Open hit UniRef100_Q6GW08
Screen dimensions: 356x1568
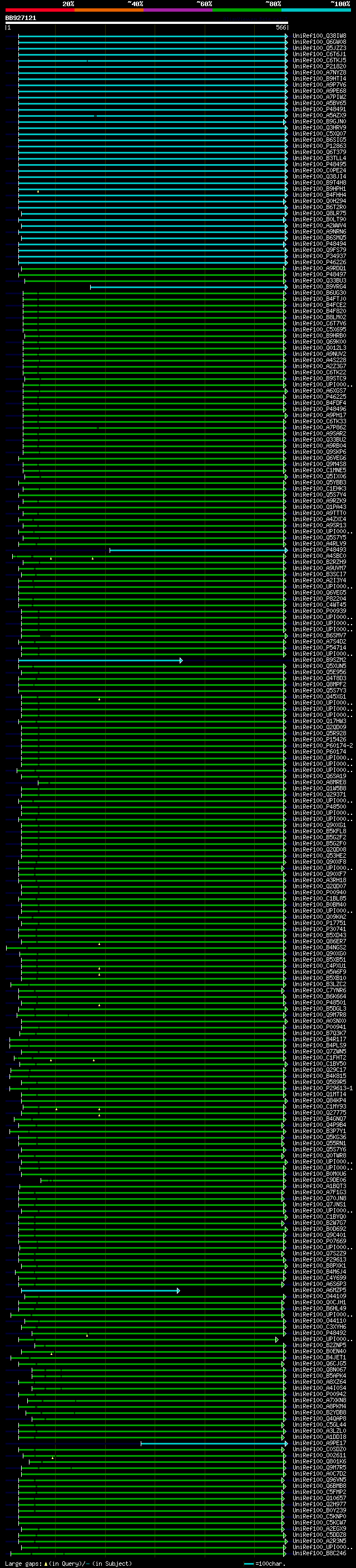pyautogui.click(x=319, y=42)
